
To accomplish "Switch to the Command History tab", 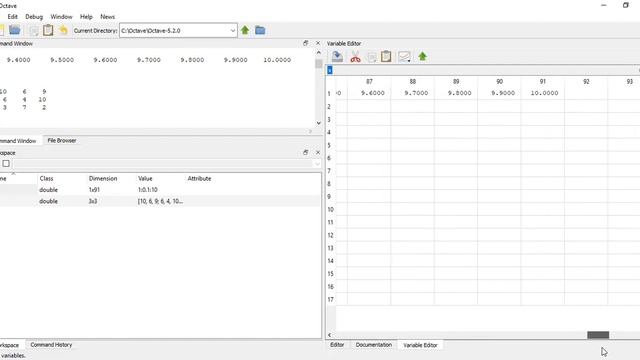I will click(x=51, y=345).
